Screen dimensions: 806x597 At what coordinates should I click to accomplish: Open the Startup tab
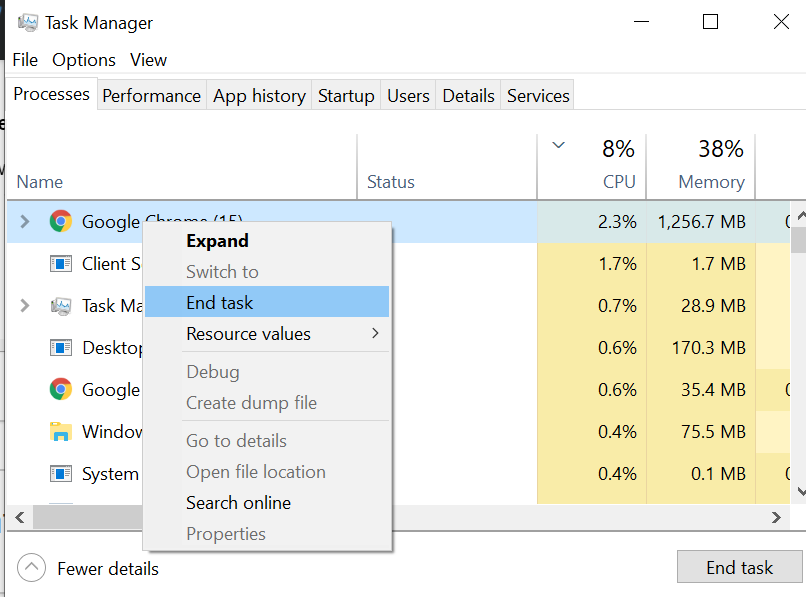tap(346, 96)
